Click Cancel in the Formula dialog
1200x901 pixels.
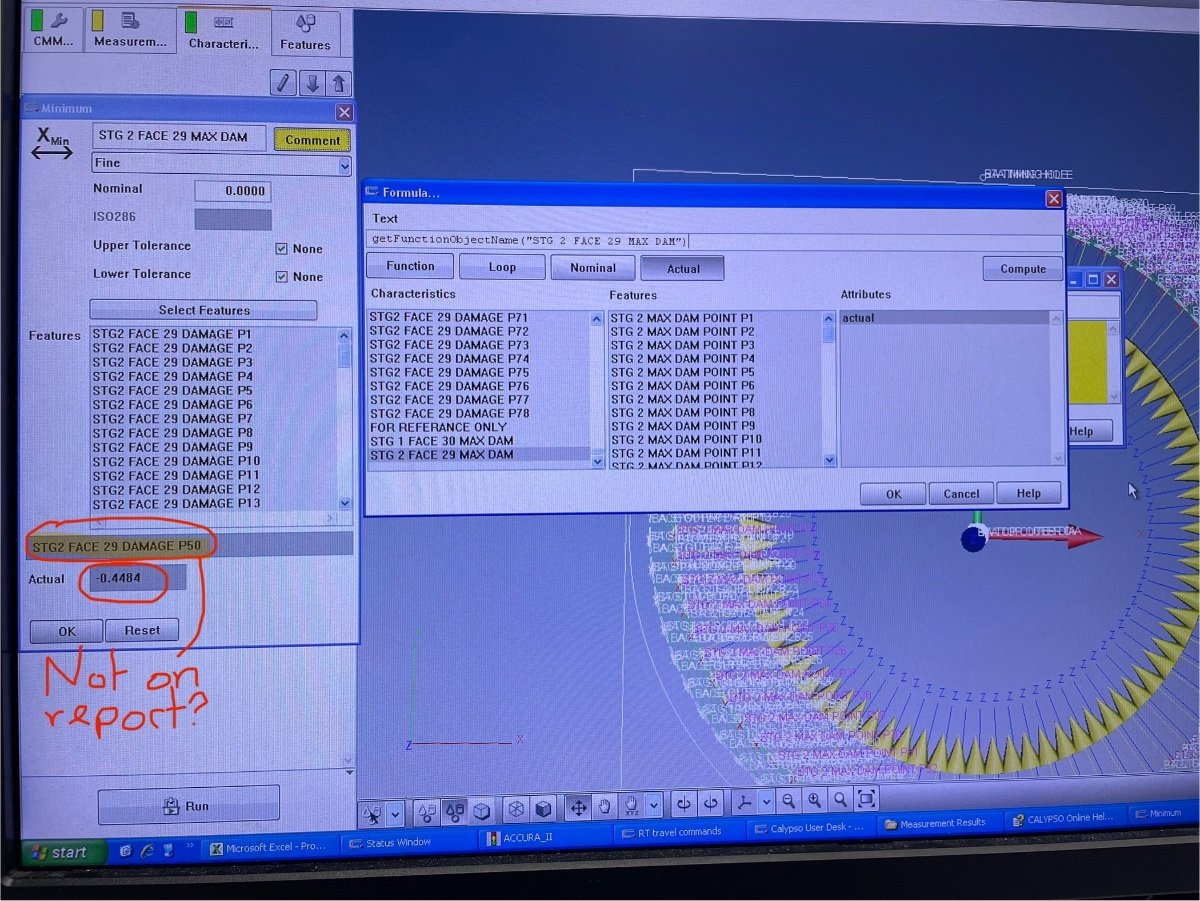click(x=961, y=493)
